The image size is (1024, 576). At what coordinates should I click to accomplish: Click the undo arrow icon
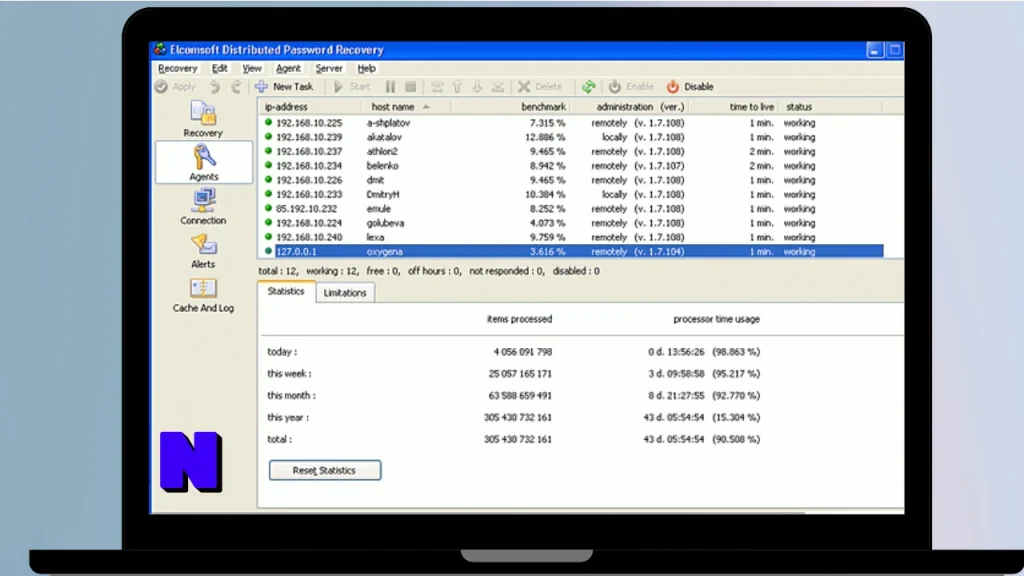pos(215,86)
